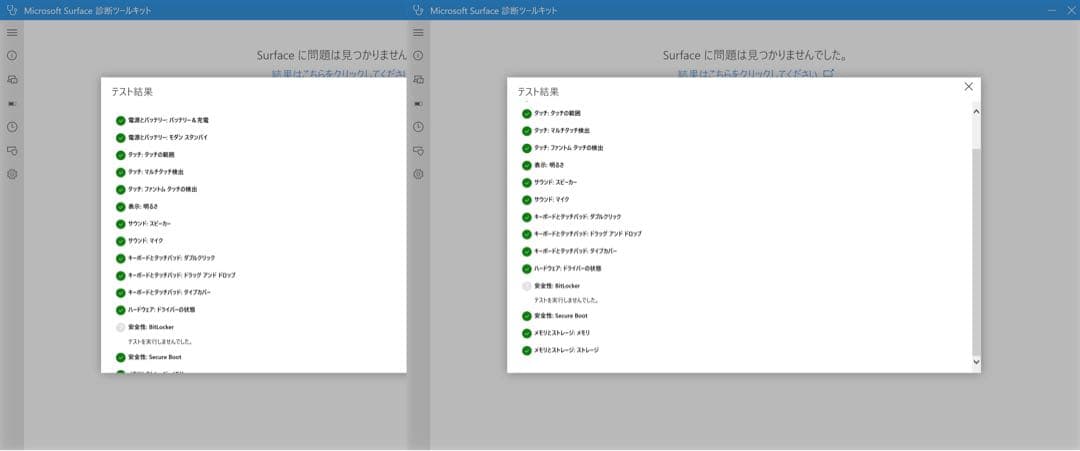Select キーボードとタッチパッド: ダブルクリック in right window
Viewport: 1080px width, 451px height.
[578, 217]
